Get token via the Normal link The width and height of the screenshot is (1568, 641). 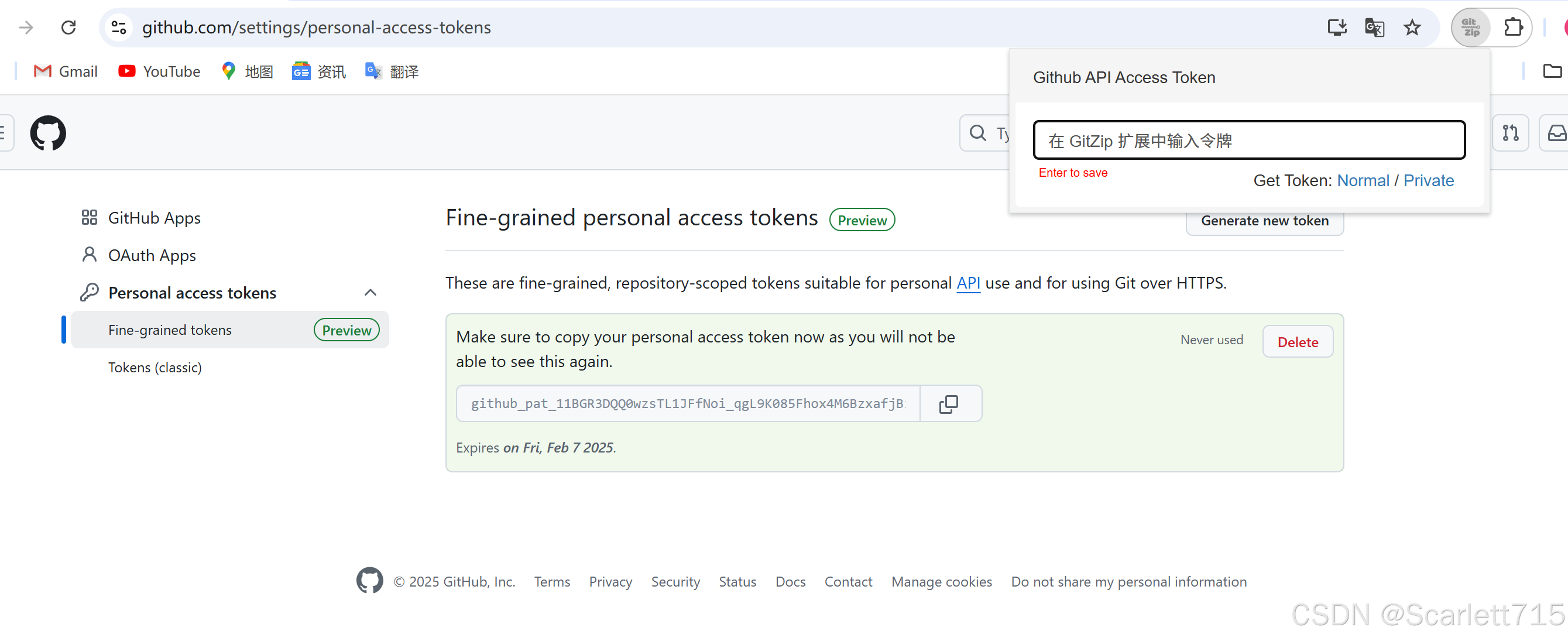click(1363, 180)
